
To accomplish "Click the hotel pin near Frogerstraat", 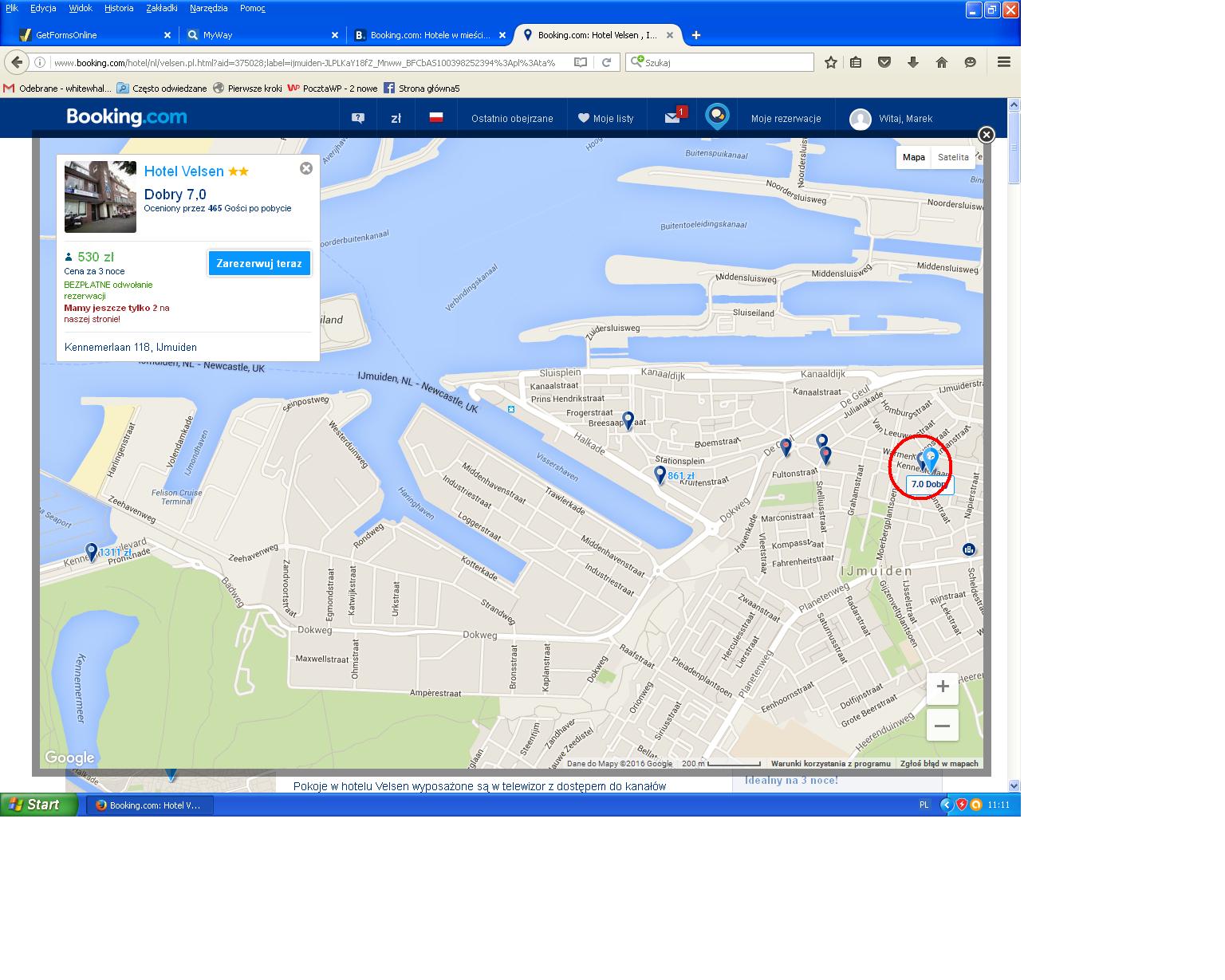I will click(628, 420).
